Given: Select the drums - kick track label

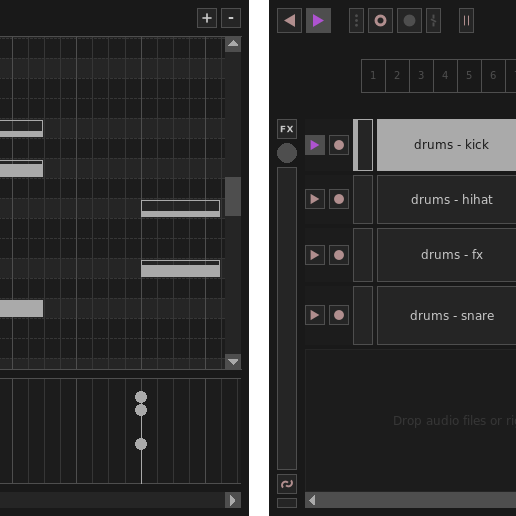Looking at the screenshot, I should point(447,145).
